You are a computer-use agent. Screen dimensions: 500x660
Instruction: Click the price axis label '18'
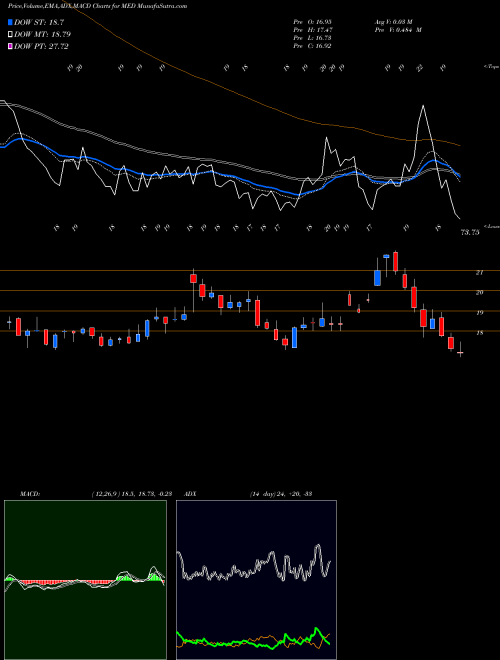pos(479,333)
